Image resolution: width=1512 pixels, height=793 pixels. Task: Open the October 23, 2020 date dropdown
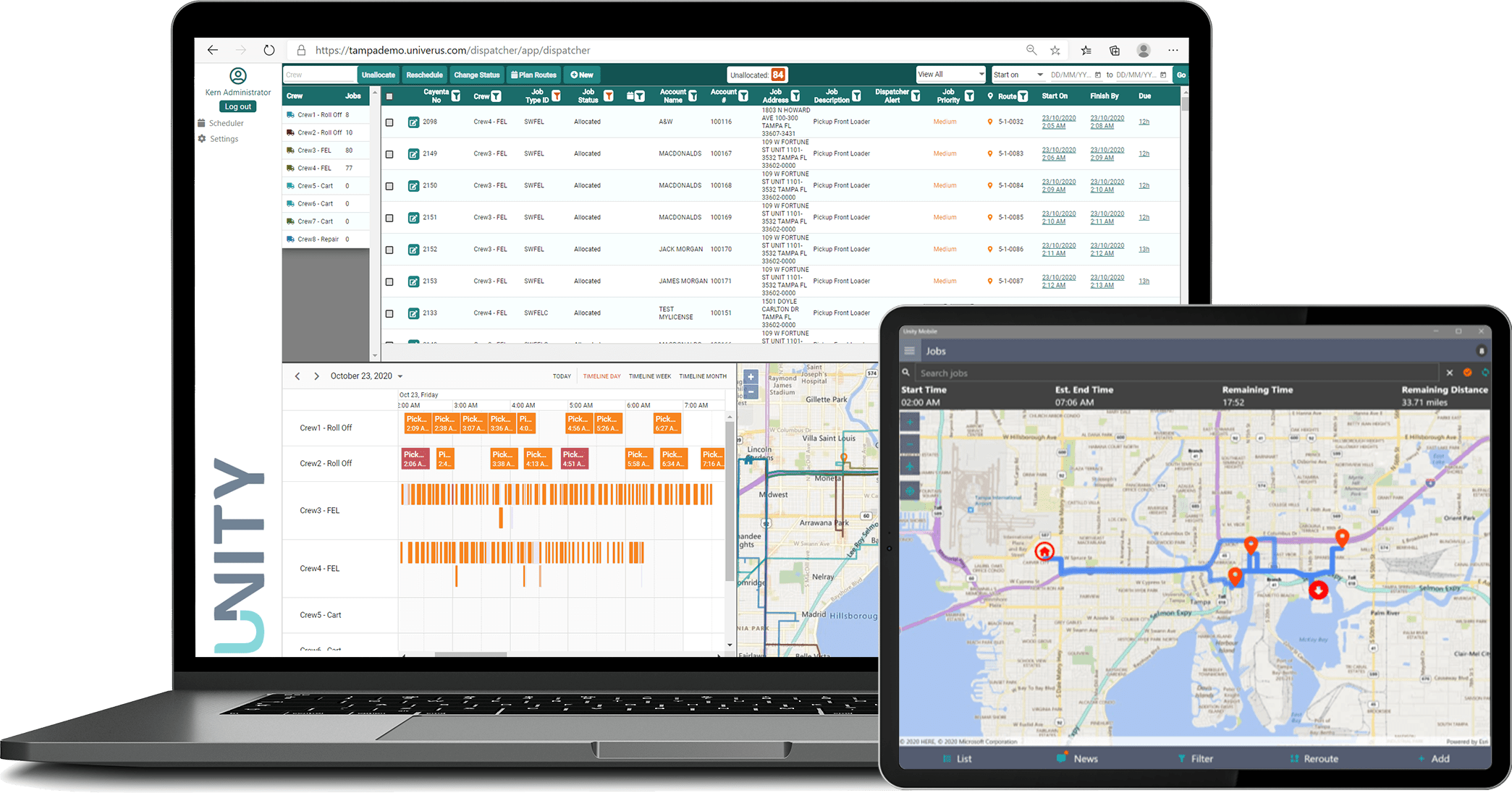click(400, 376)
